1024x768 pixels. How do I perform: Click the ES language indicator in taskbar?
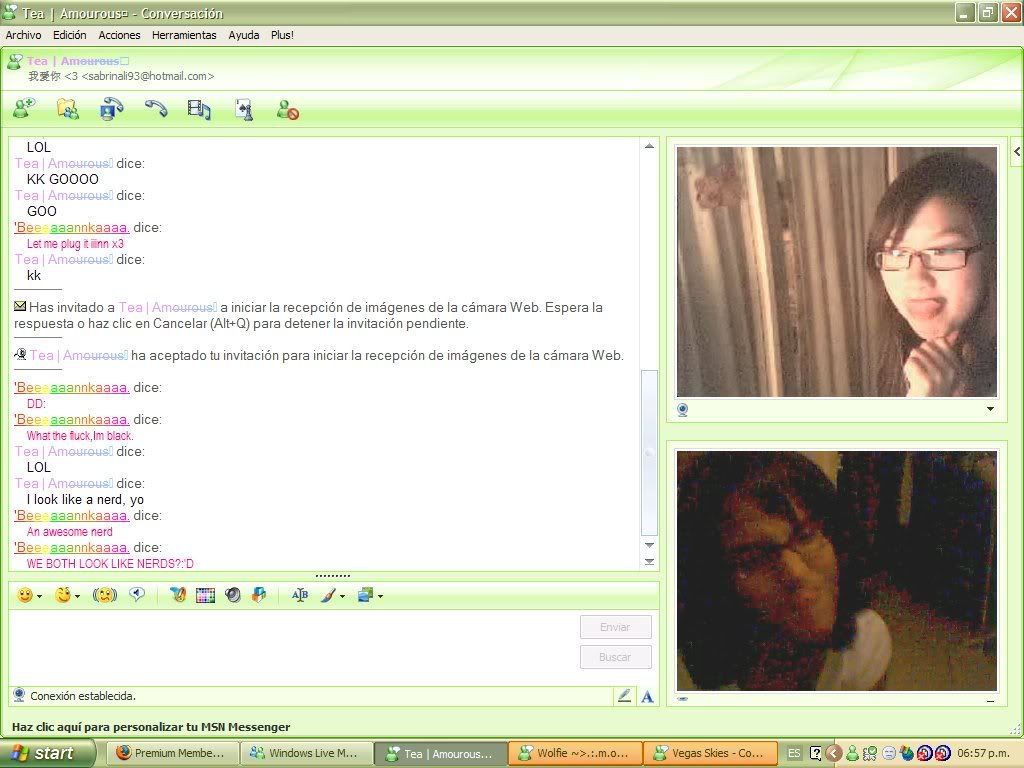click(794, 753)
